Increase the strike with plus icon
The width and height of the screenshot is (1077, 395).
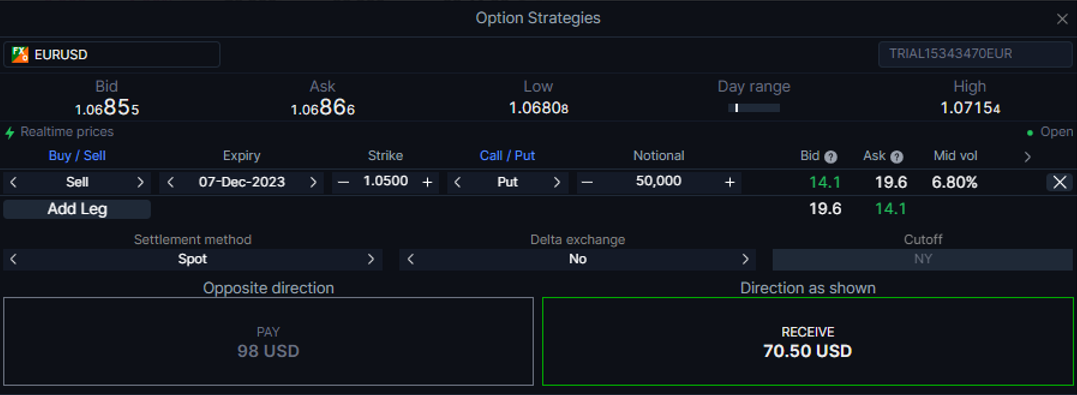tap(427, 182)
